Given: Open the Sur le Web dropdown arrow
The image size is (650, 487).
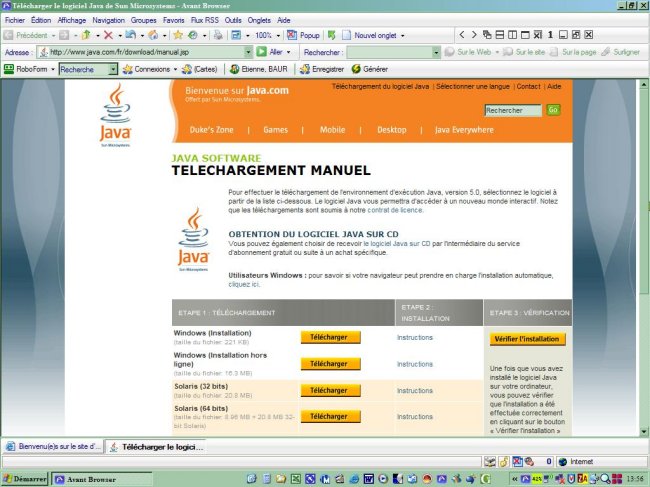Looking at the screenshot, I should click(497, 52).
